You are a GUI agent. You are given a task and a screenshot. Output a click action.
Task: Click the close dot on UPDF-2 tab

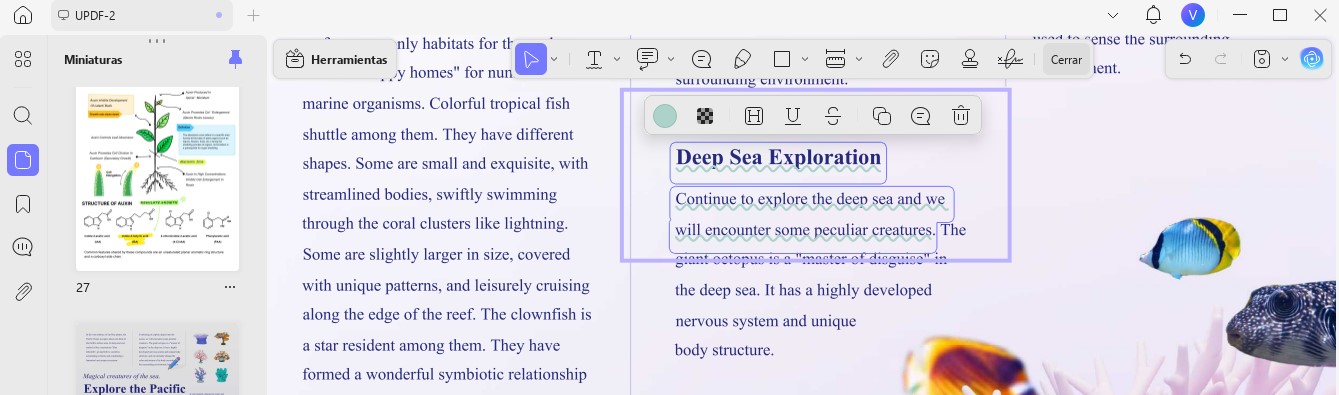coord(219,15)
